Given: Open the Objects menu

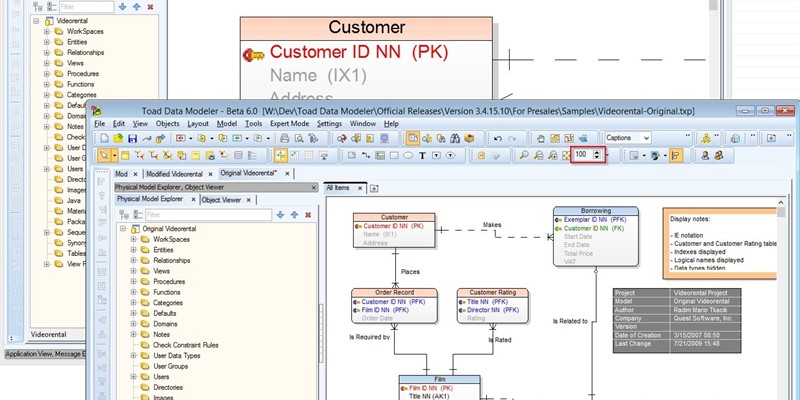Looking at the screenshot, I should tap(167, 123).
